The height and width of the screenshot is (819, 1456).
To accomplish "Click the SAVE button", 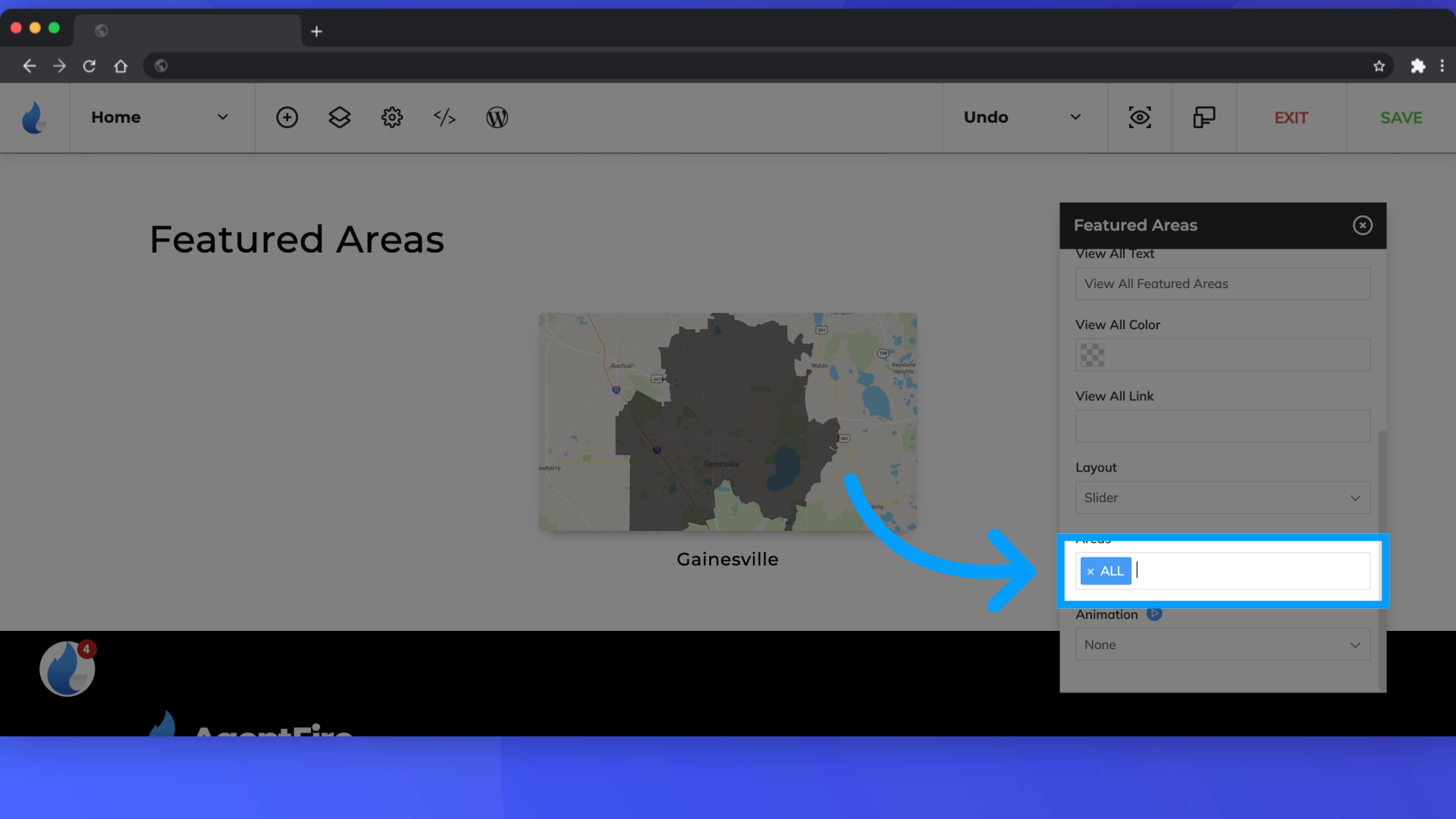I will (x=1401, y=117).
